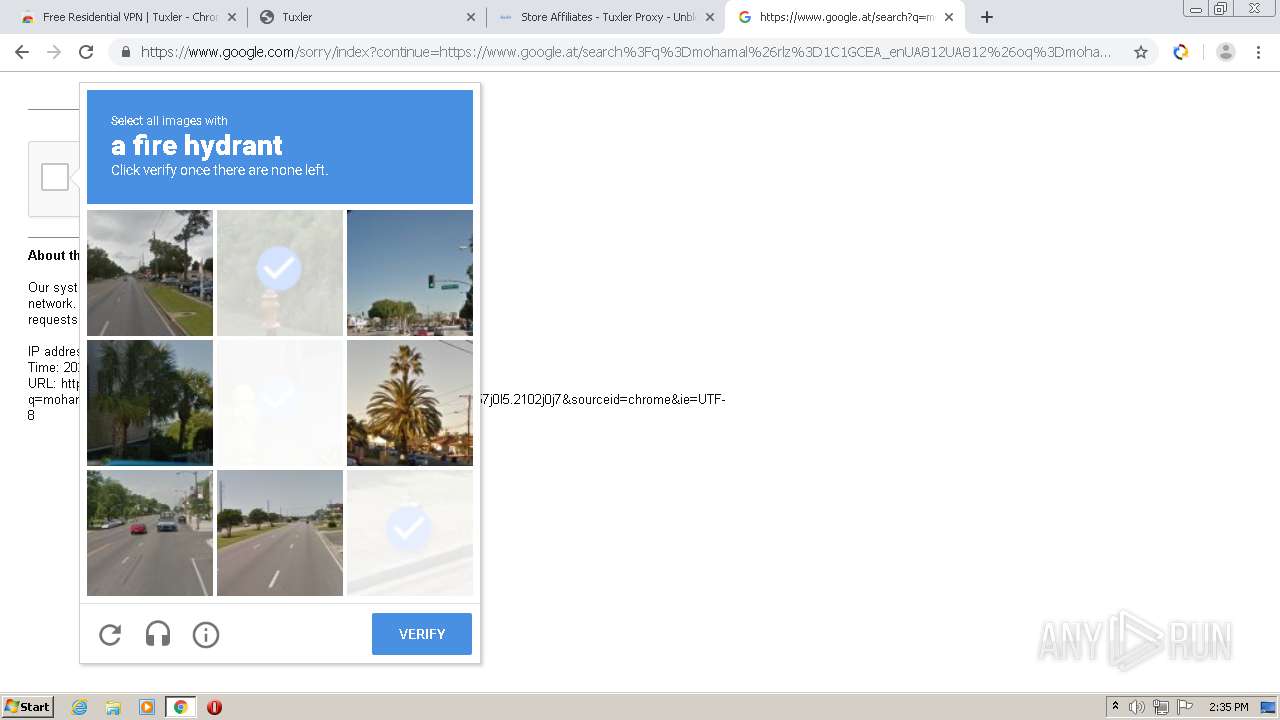This screenshot has width=1280, height=720.
Task: Select the dark palm trees building tile
Action: [x=150, y=403]
